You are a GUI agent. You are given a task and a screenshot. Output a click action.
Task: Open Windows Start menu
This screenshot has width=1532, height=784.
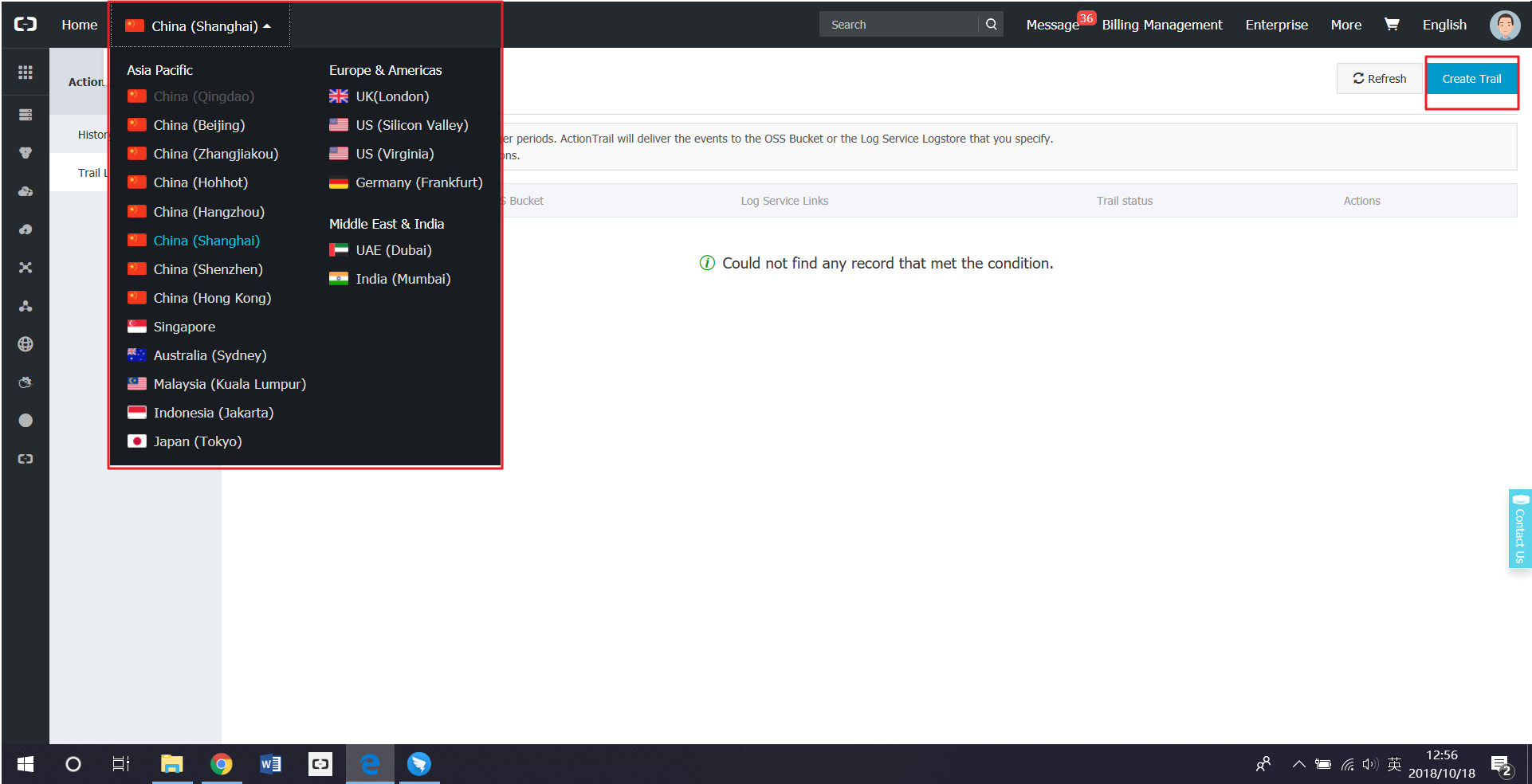(26, 764)
